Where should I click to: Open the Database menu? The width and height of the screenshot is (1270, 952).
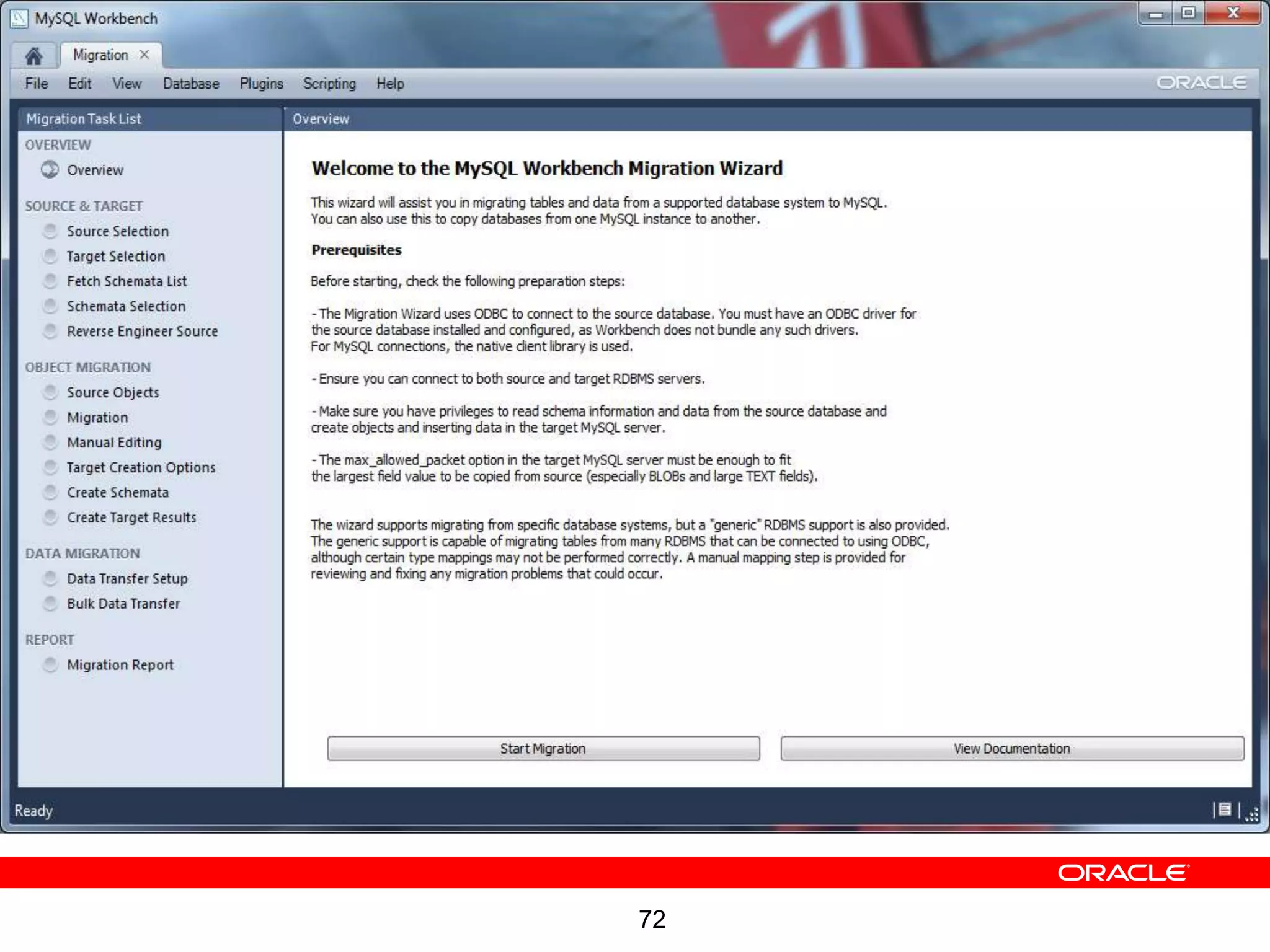pos(191,83)
